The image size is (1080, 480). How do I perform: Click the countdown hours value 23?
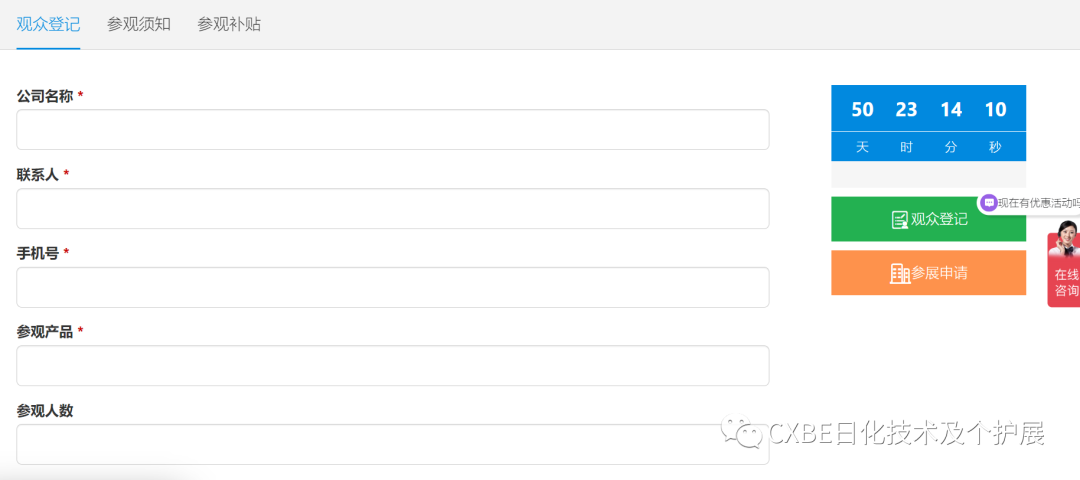(906, 110)
